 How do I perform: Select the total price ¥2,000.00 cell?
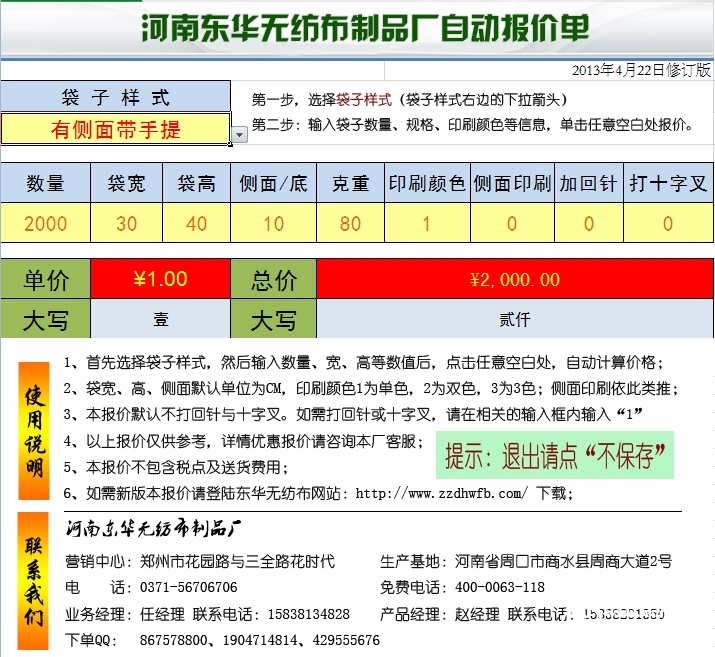[514, 279]
